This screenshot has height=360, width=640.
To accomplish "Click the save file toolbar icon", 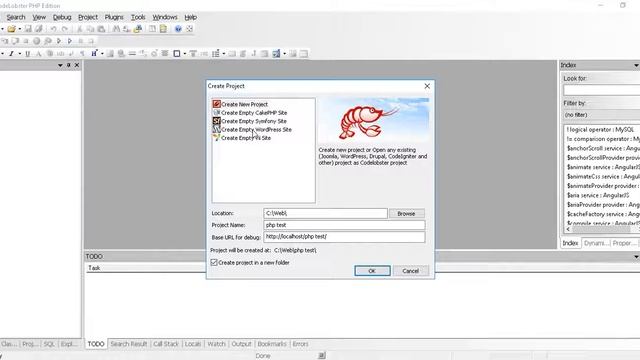I will click(28, 29).
